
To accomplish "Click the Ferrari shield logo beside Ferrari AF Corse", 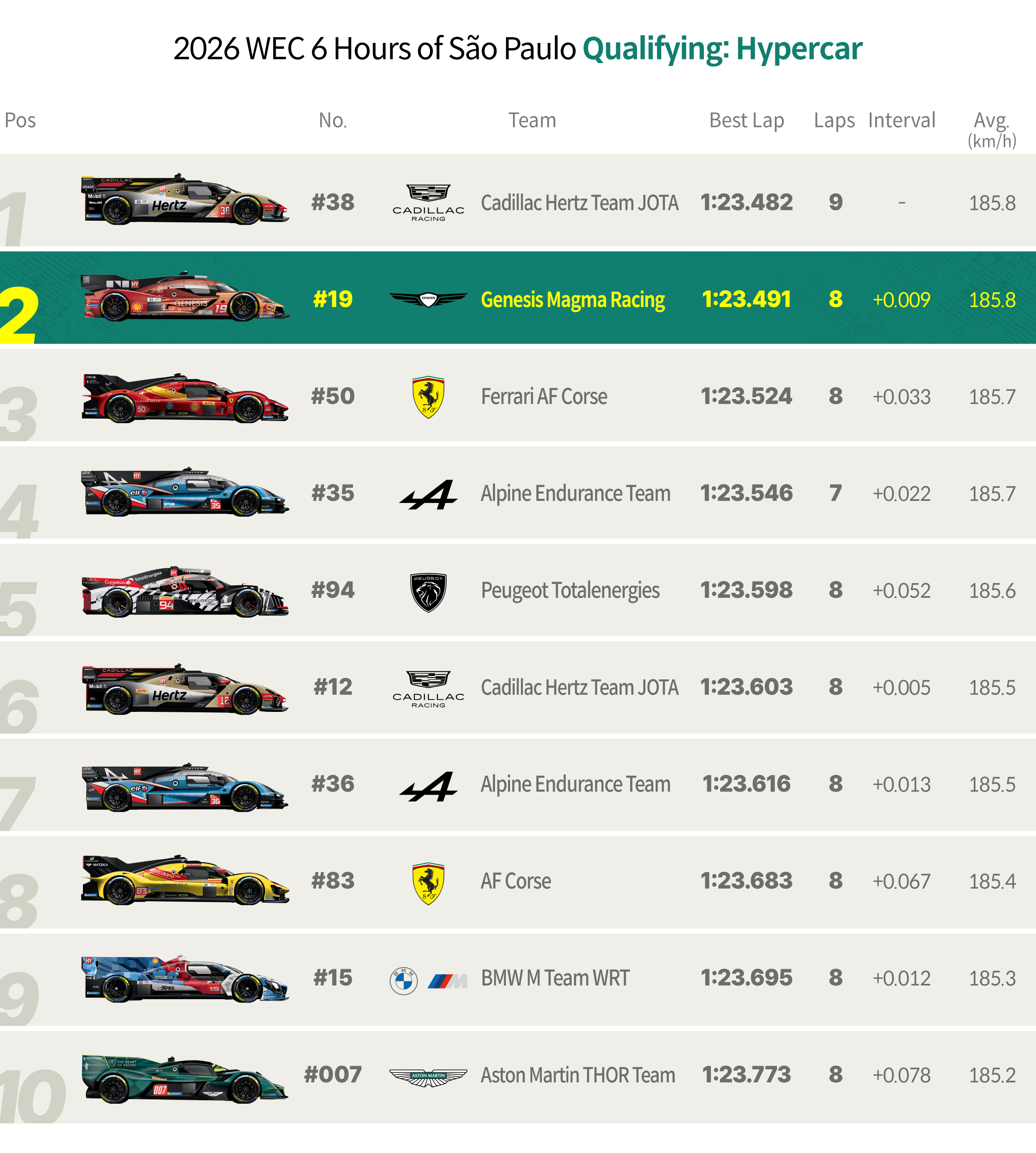I will coord(428,397).
